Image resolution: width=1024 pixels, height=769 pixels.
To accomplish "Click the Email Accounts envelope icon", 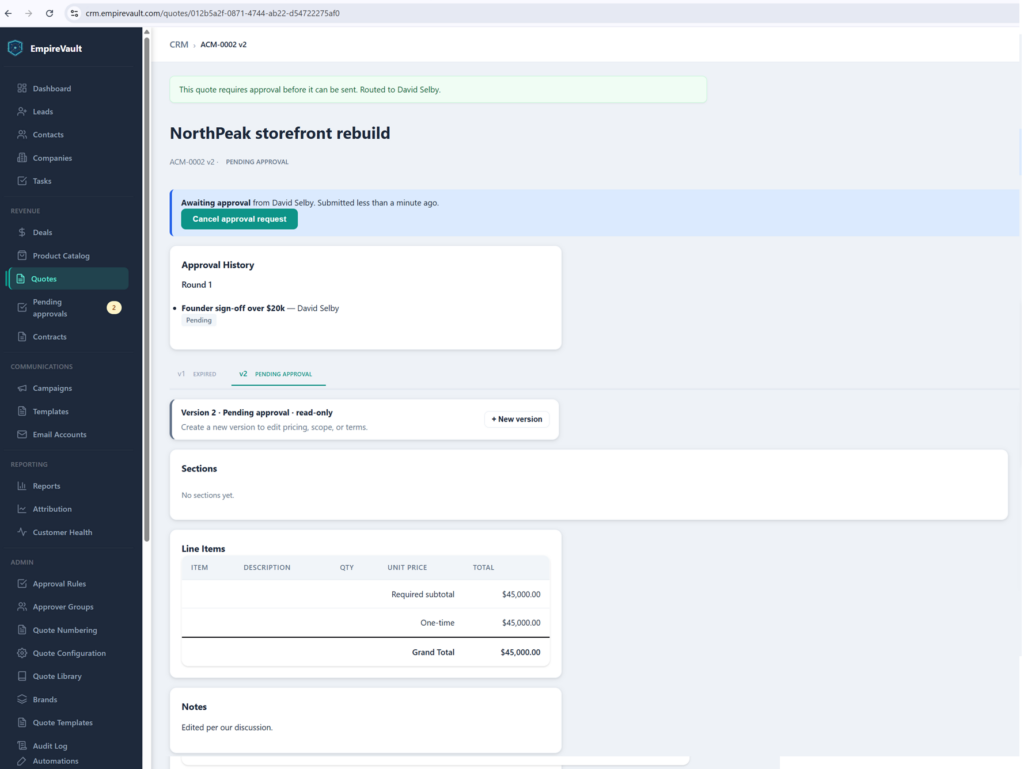I will (x=22, y=435).
